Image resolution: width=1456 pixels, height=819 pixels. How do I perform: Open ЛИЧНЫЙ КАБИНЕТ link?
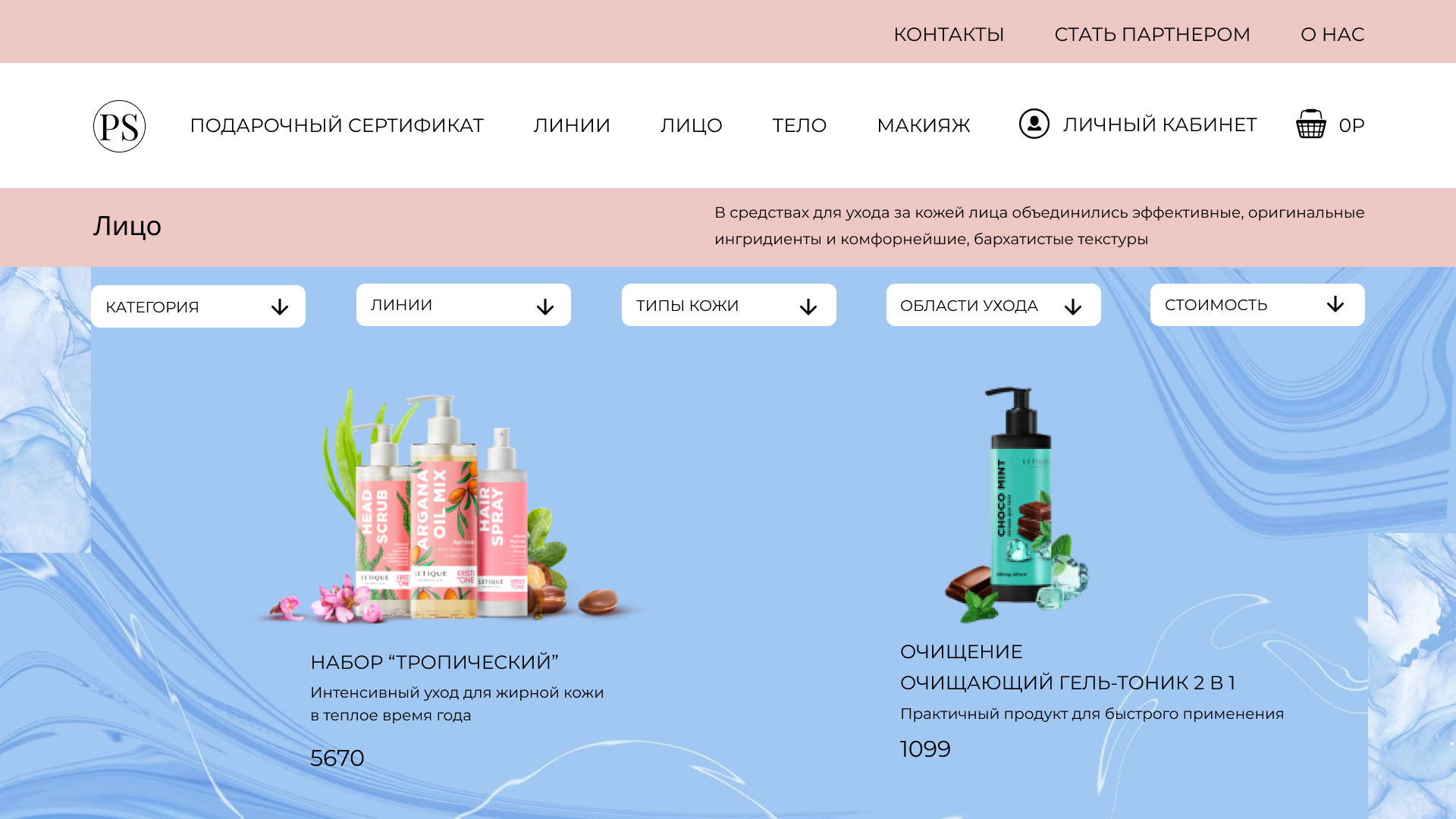[1159, 124]
